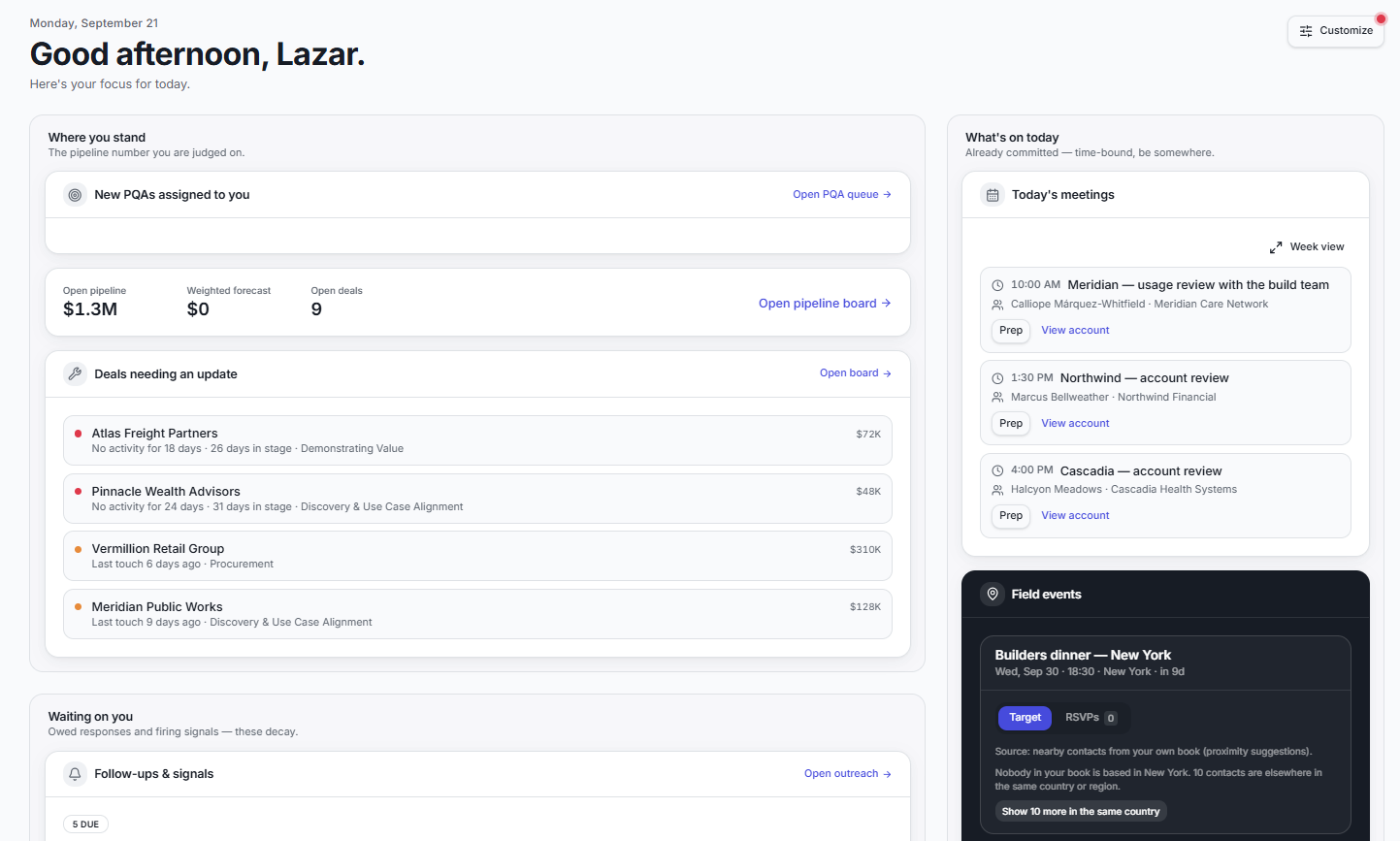
Task: Show 10 more in the same country
Action: [x=1080, y=812]
